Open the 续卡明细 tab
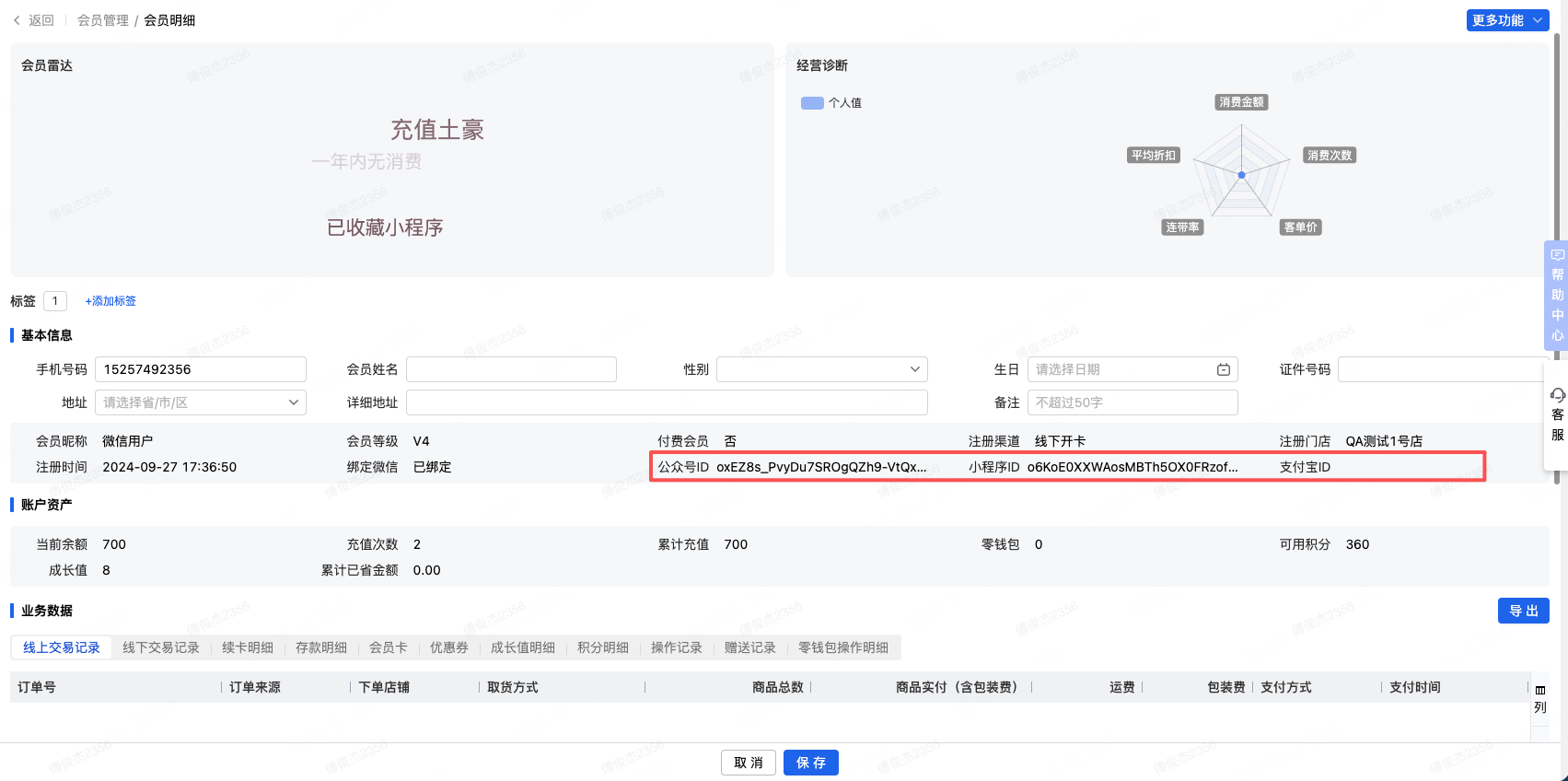The width and height of the screenshot is (1568, 781). coord(248,647)
